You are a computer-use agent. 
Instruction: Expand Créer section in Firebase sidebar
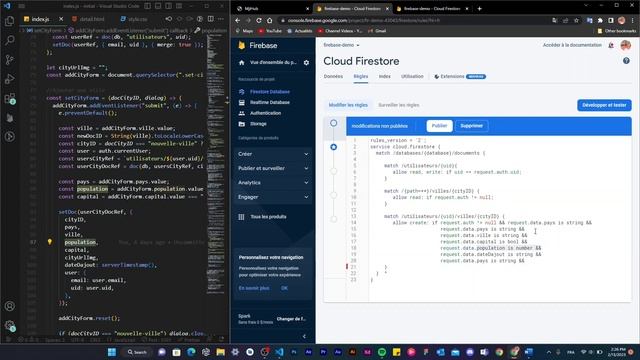[273, 154]
